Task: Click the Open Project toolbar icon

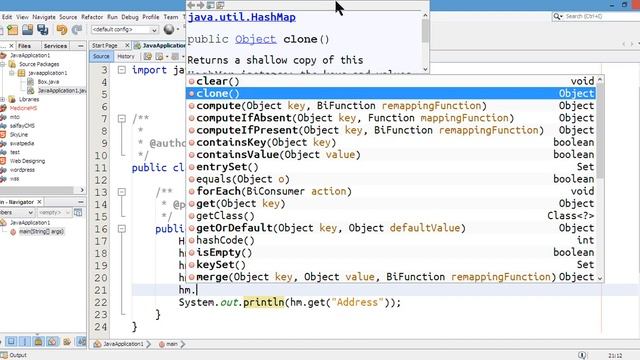Action: click(x=27, y=29)
